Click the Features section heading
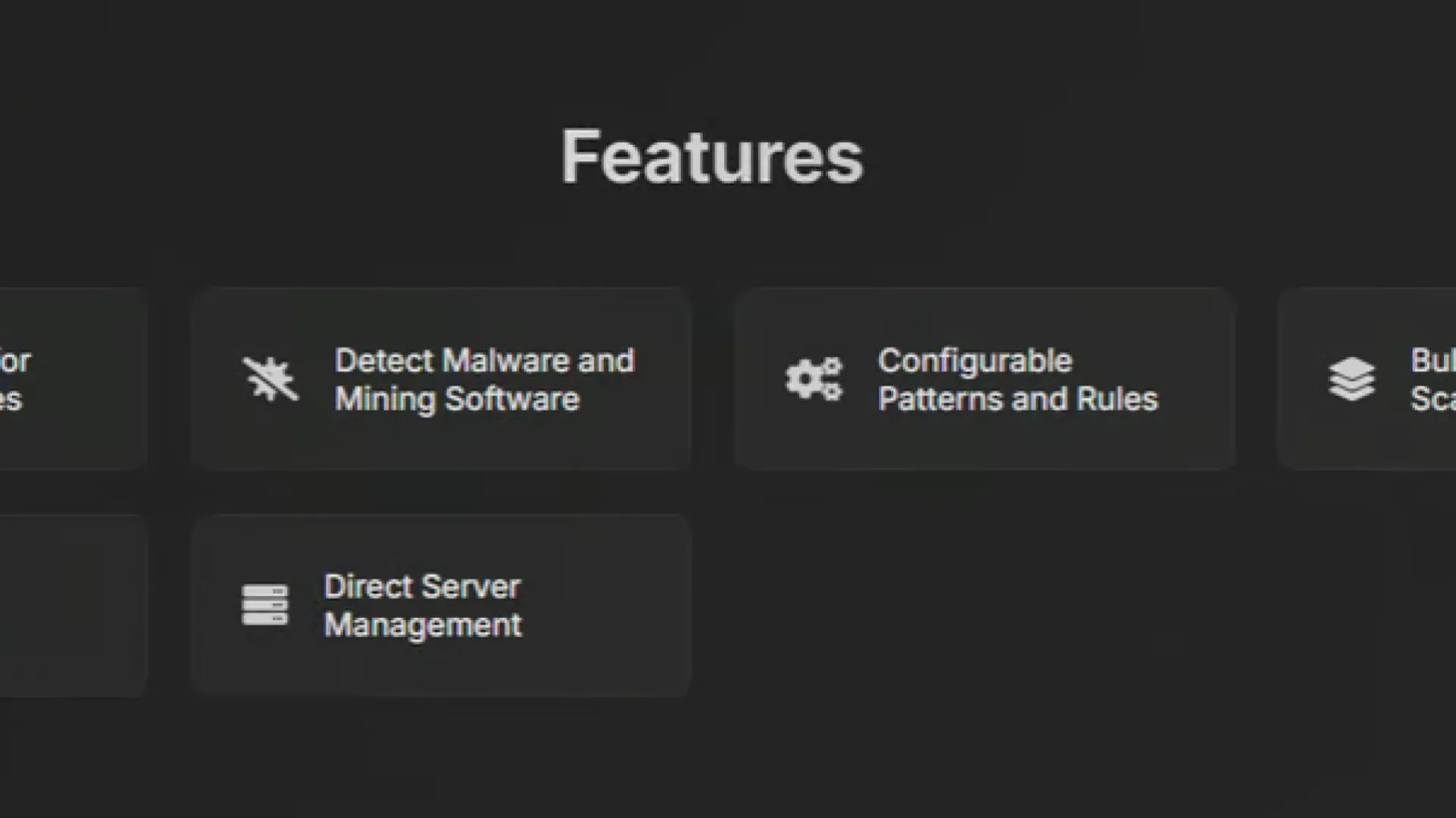 coord(711,157)
